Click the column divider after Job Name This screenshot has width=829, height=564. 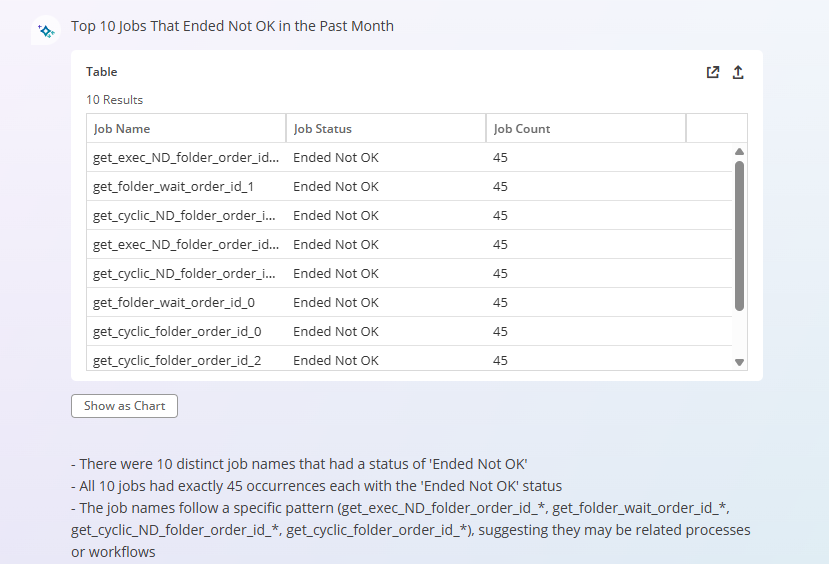(x=286, y=129)
